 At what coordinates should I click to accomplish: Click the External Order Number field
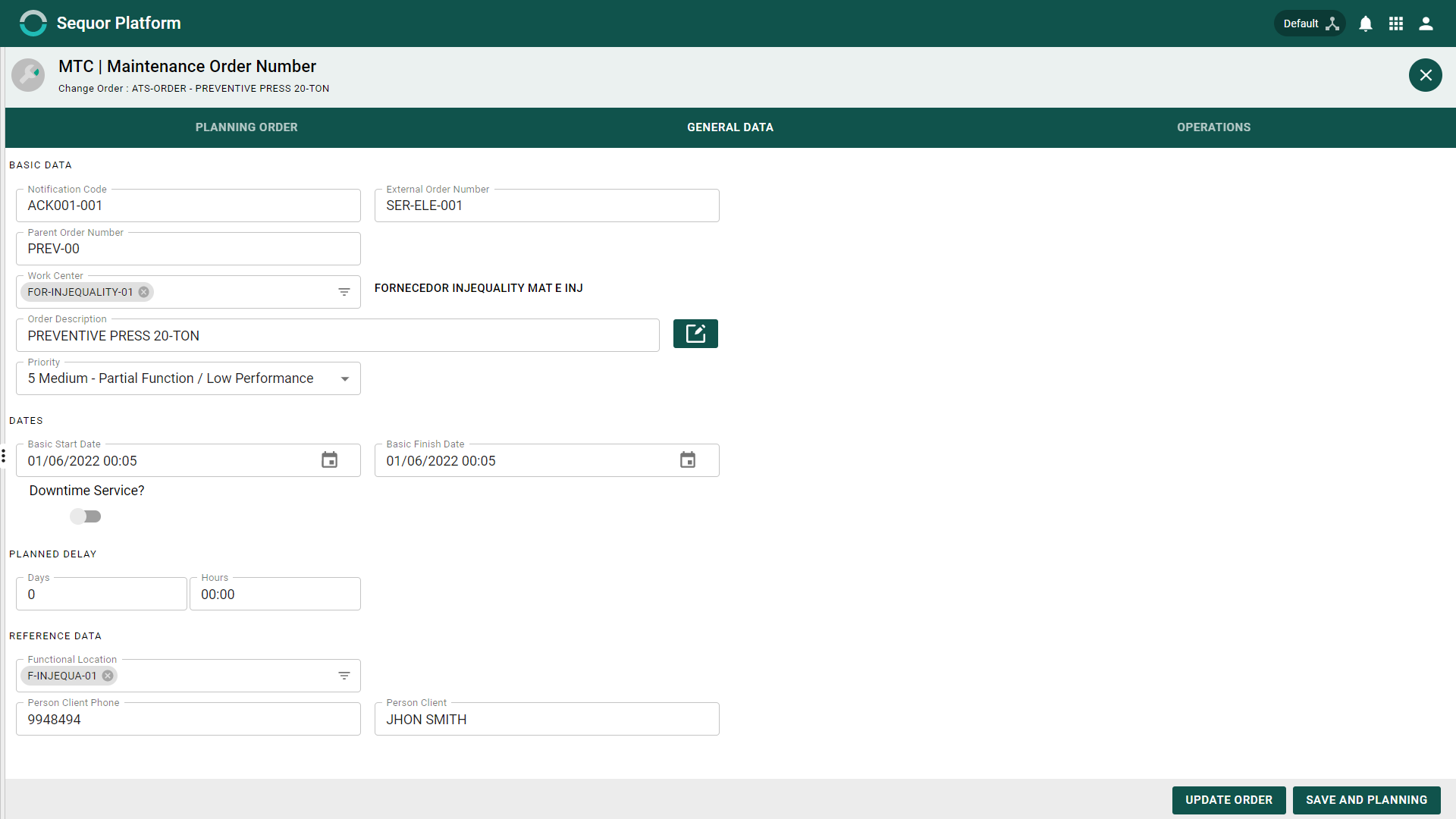pos(547,206)
